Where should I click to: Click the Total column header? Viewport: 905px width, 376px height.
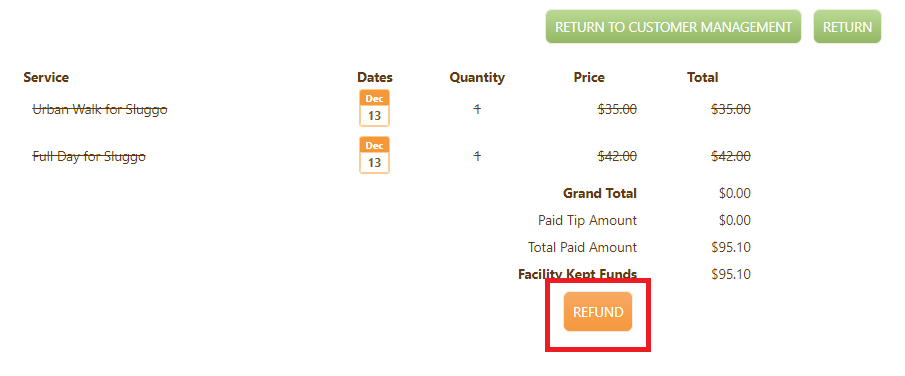pyautogui.click(x=702, y=77)
